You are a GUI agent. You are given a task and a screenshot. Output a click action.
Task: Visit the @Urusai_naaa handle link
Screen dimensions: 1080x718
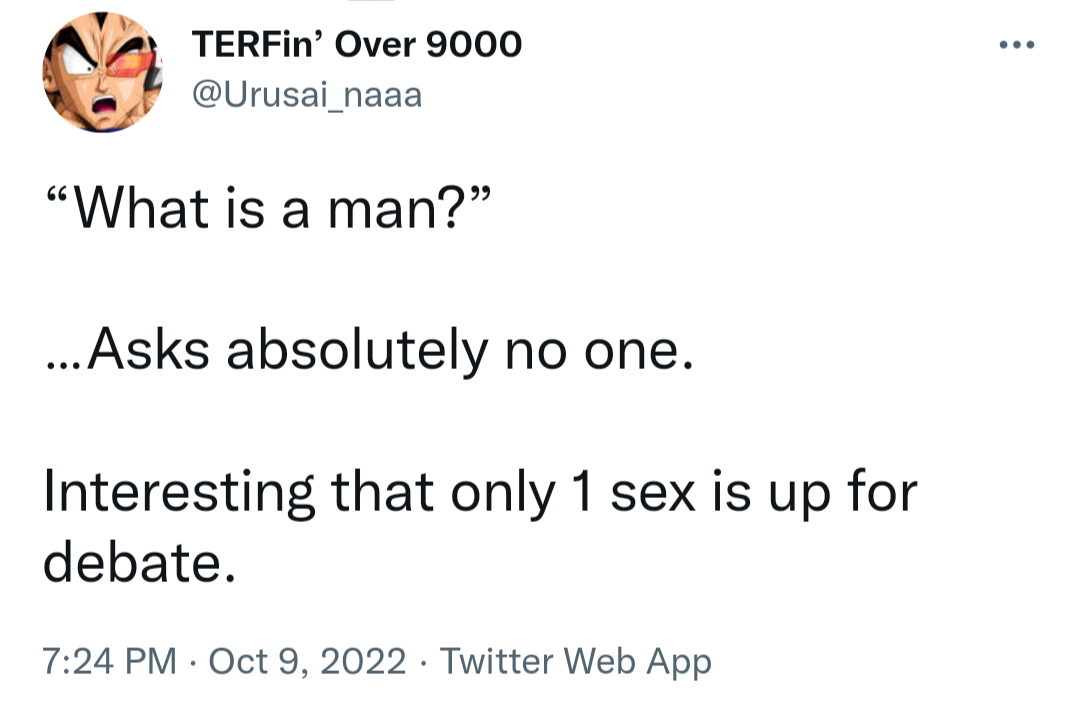tap(305, 95)
